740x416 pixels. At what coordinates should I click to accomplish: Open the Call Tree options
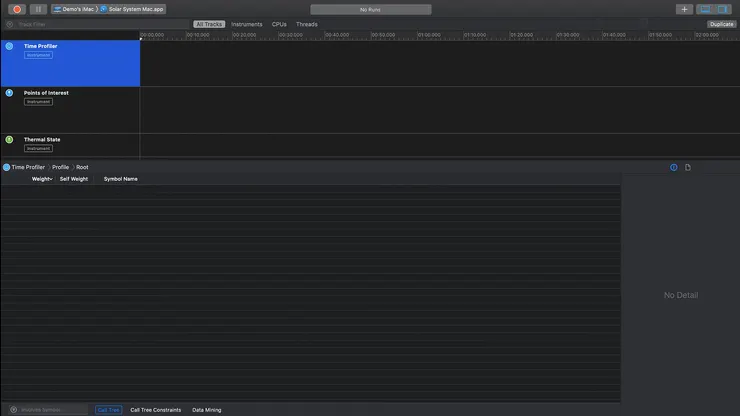coord(109,410)
